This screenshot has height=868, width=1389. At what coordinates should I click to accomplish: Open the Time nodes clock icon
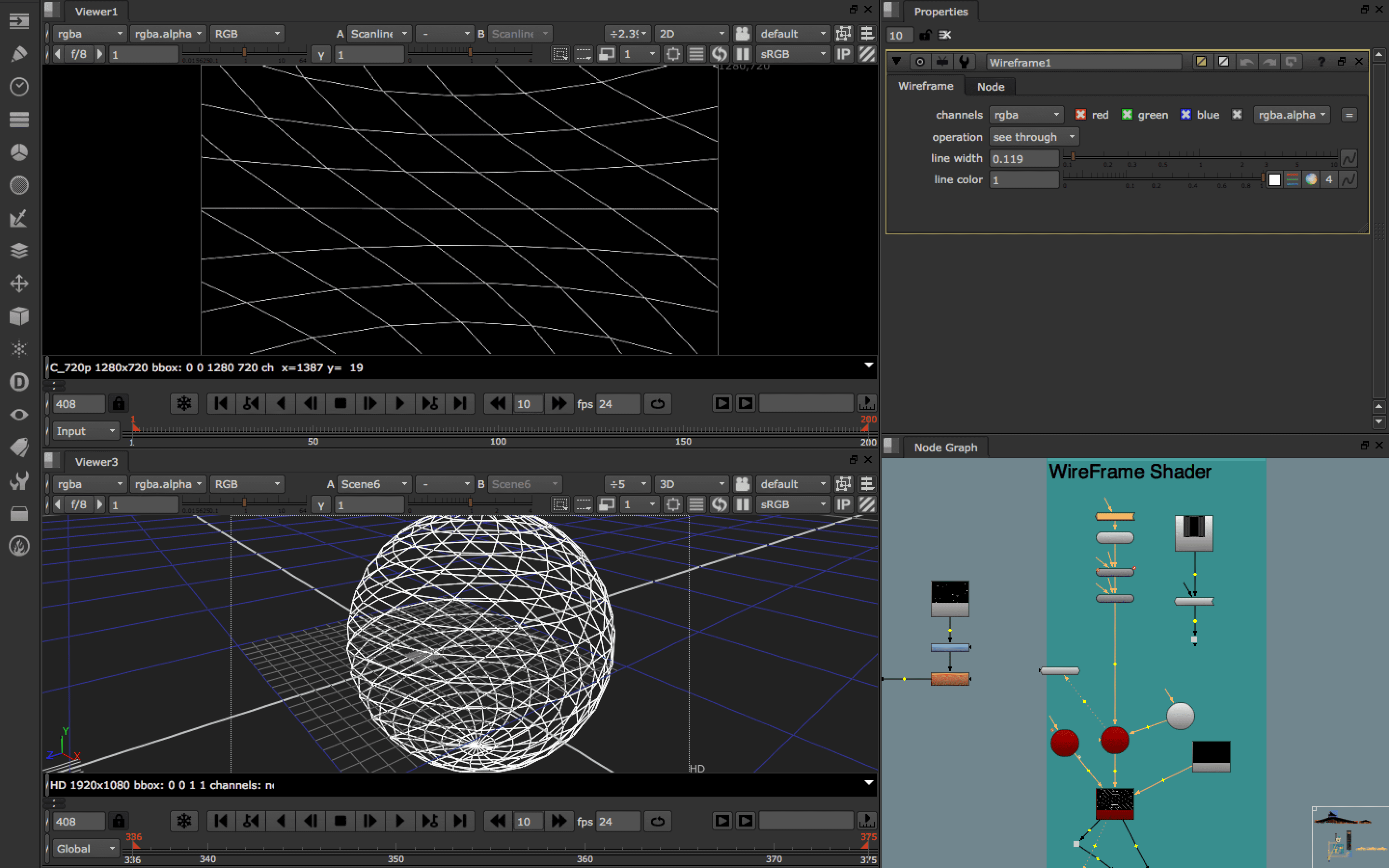point(19,87)
